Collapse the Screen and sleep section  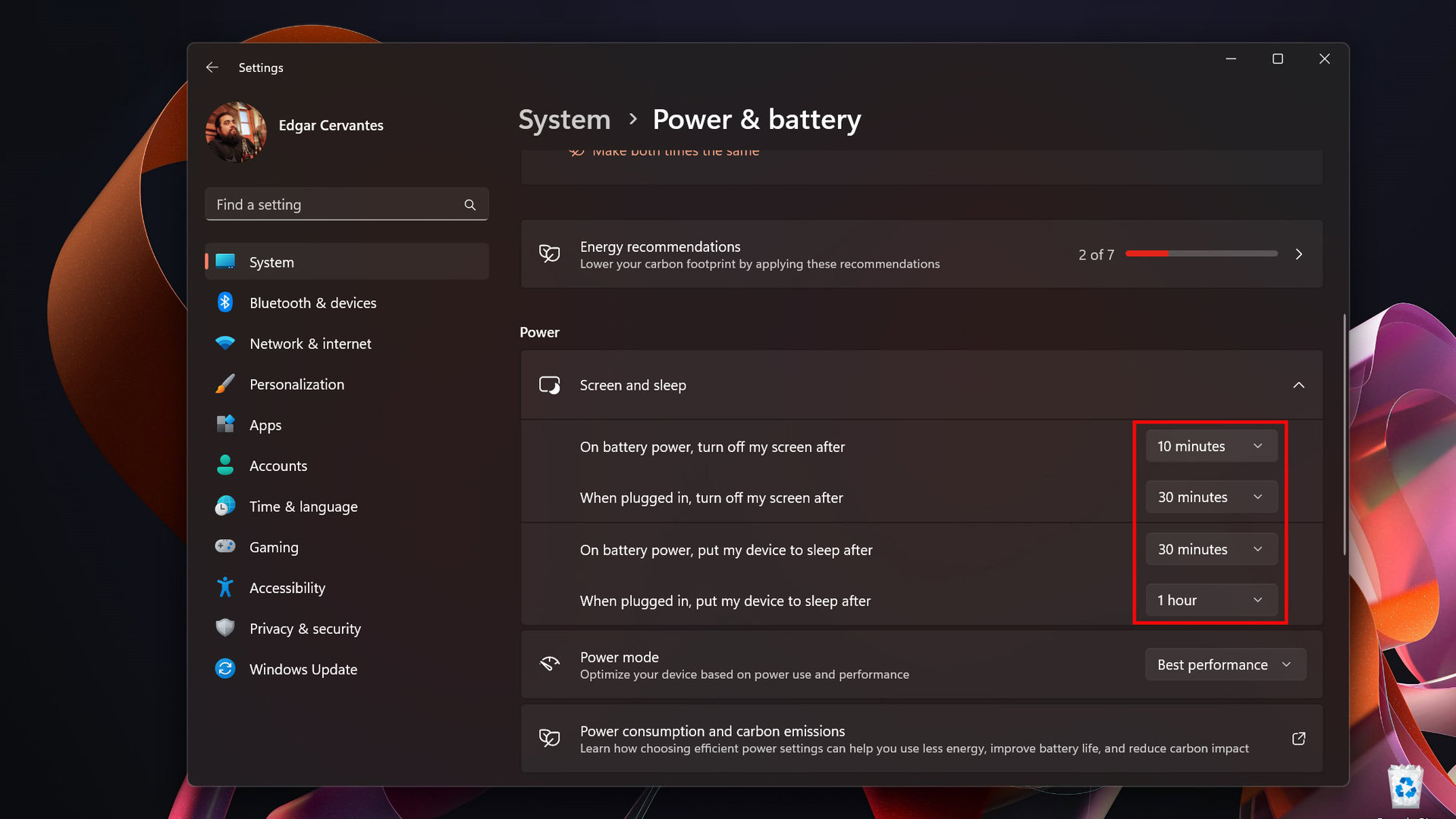click(x=1298, y=385)
